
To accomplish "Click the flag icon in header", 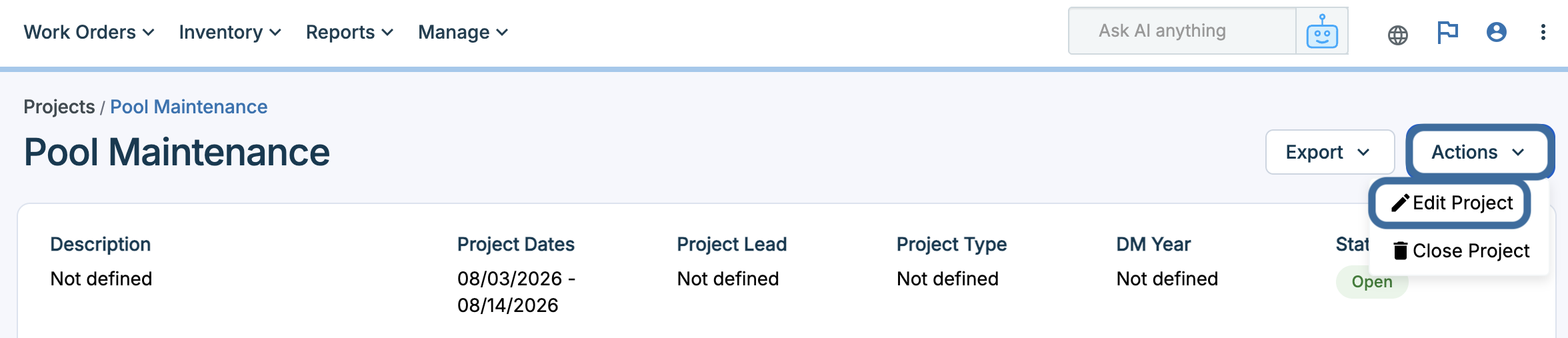I will (x=1447, y=32).
